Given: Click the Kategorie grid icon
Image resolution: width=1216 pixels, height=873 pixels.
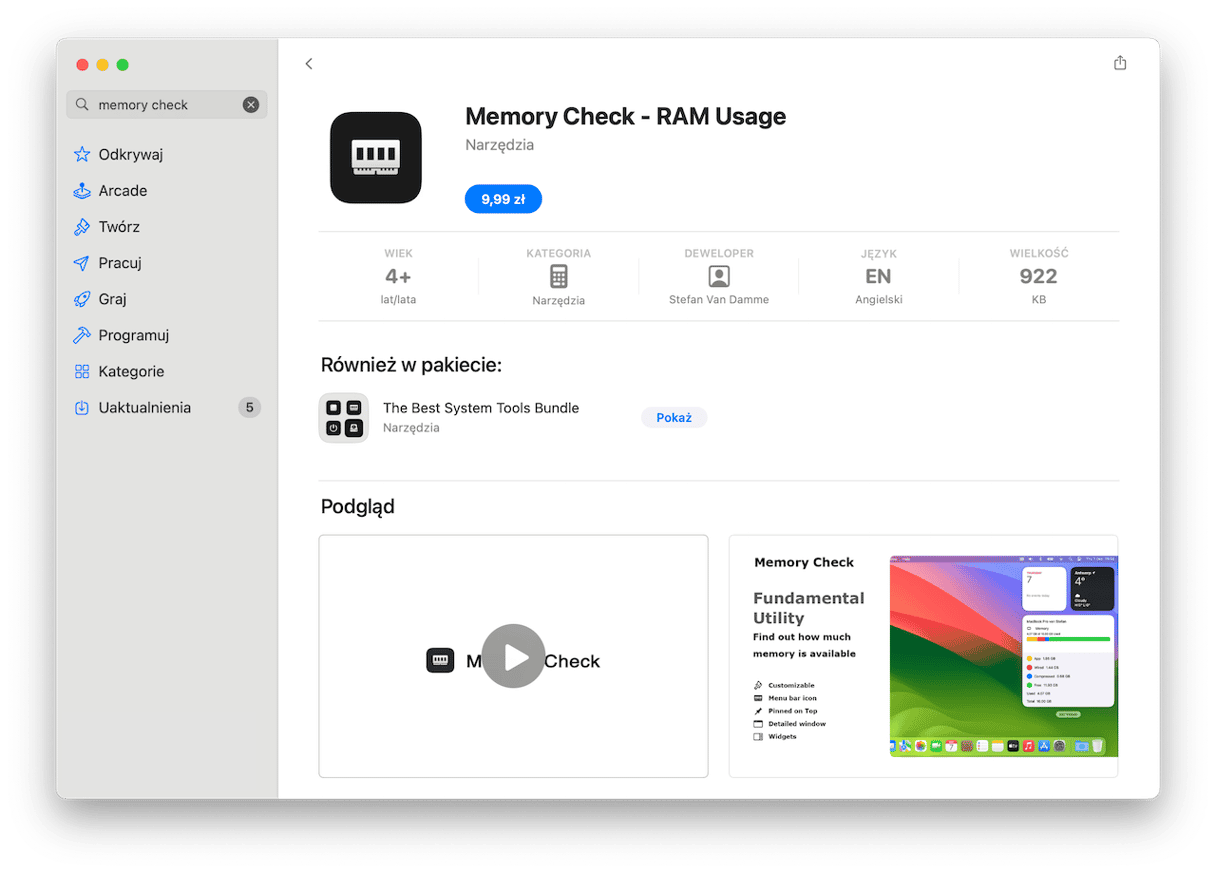Looking at the screenshot, I should pyautogui.click(x=82, y=371).
